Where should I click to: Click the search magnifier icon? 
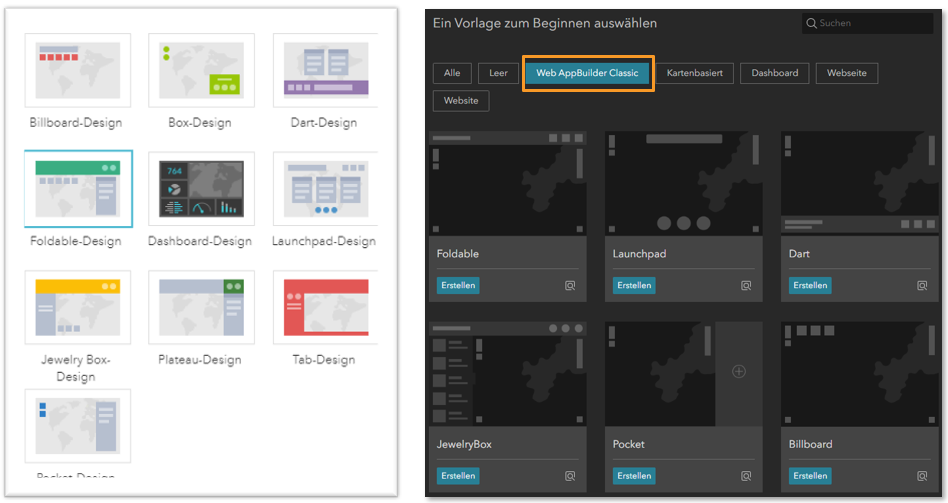[811, 23]
